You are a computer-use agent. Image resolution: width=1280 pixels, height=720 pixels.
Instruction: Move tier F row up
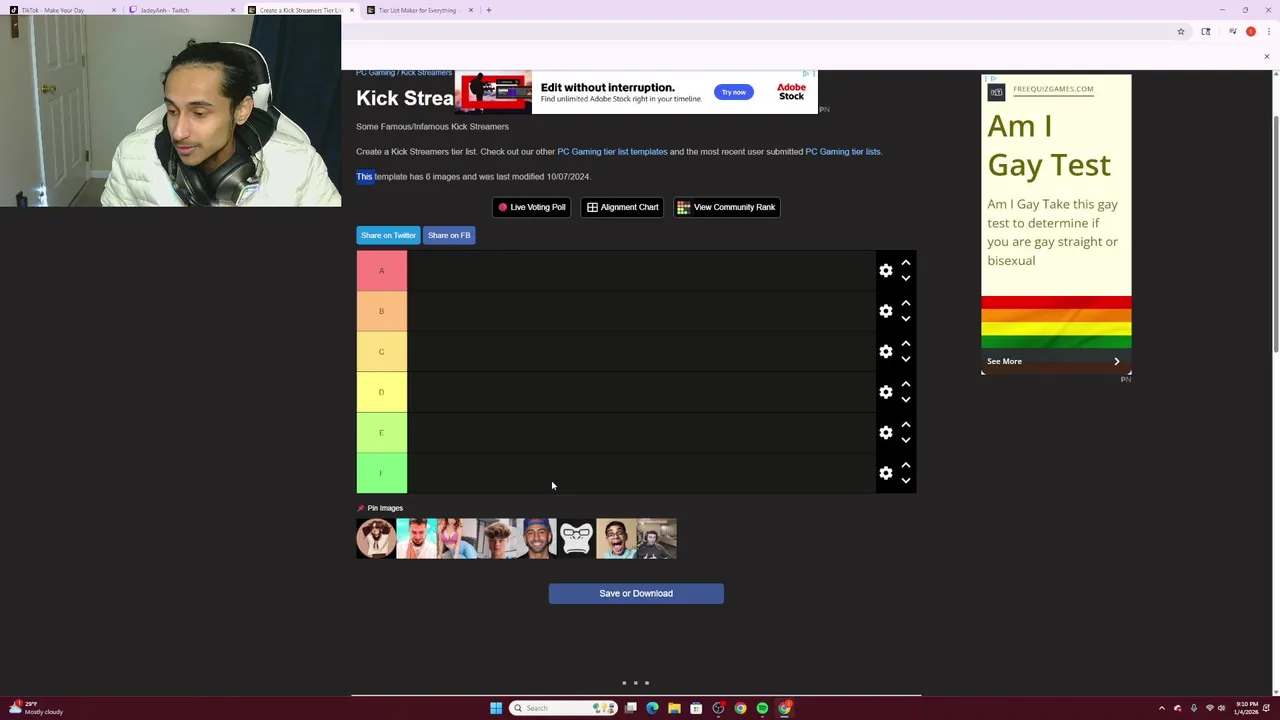click(x=906, y=465)
